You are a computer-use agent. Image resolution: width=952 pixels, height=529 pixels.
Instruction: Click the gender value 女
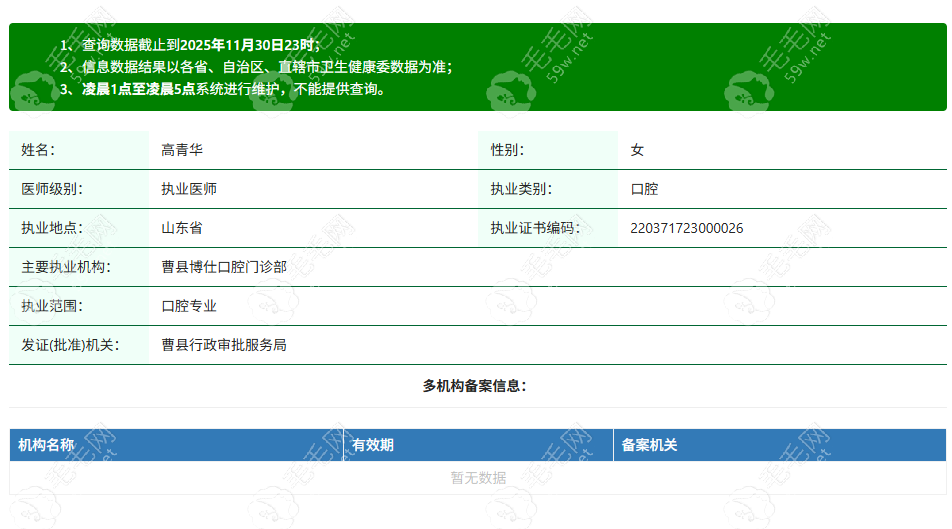(x=637, y=150)
